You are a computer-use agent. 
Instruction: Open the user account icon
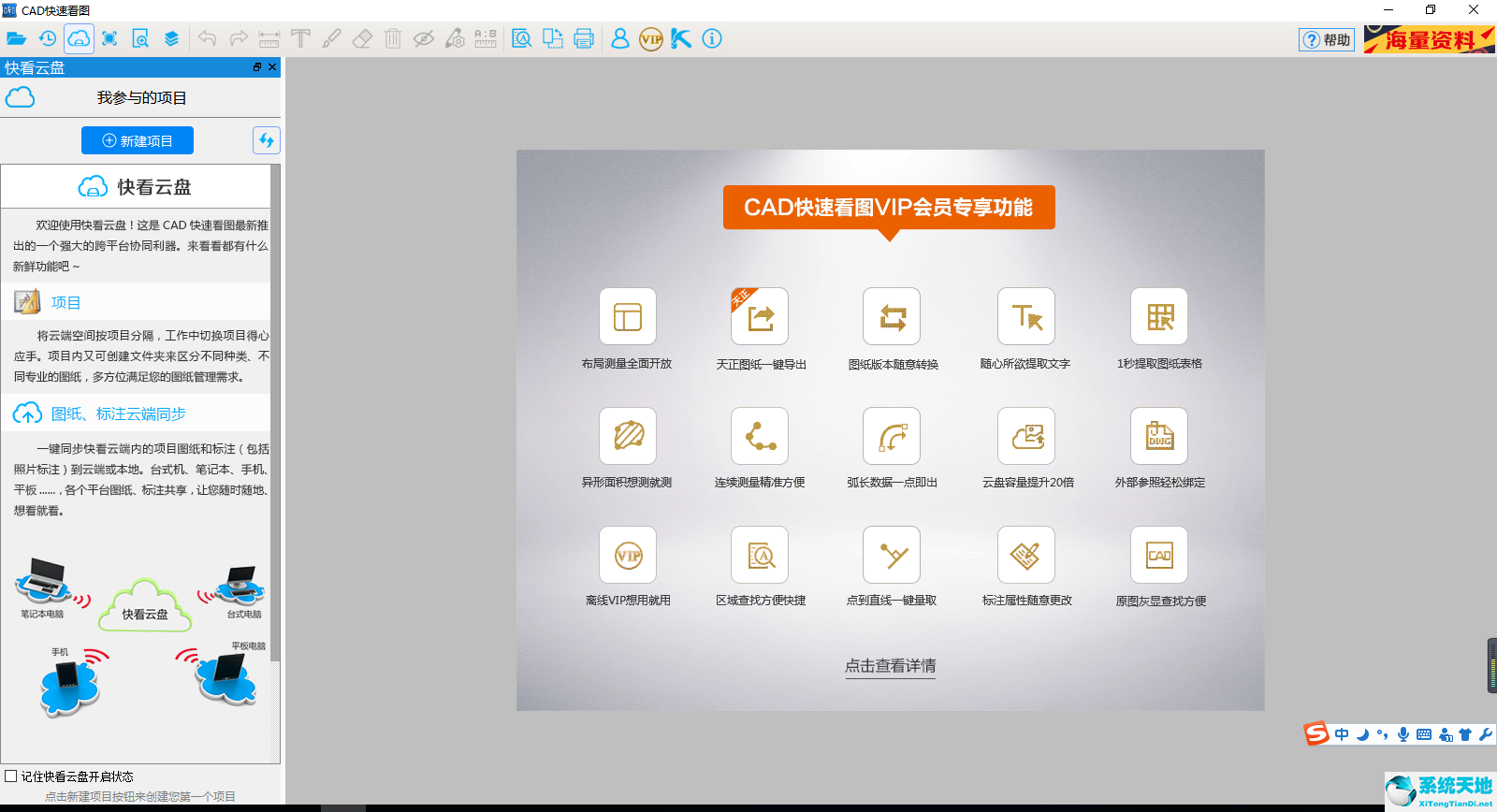620,39
